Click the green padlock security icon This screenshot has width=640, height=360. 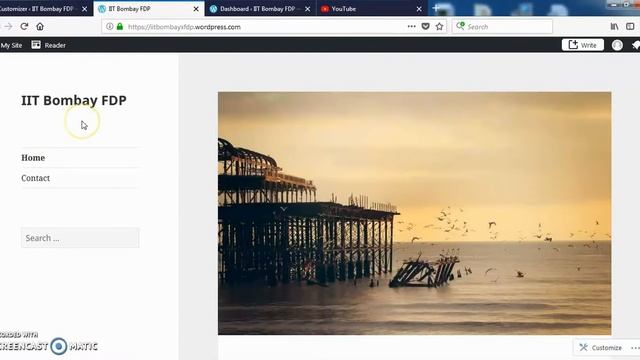[120, 27]
